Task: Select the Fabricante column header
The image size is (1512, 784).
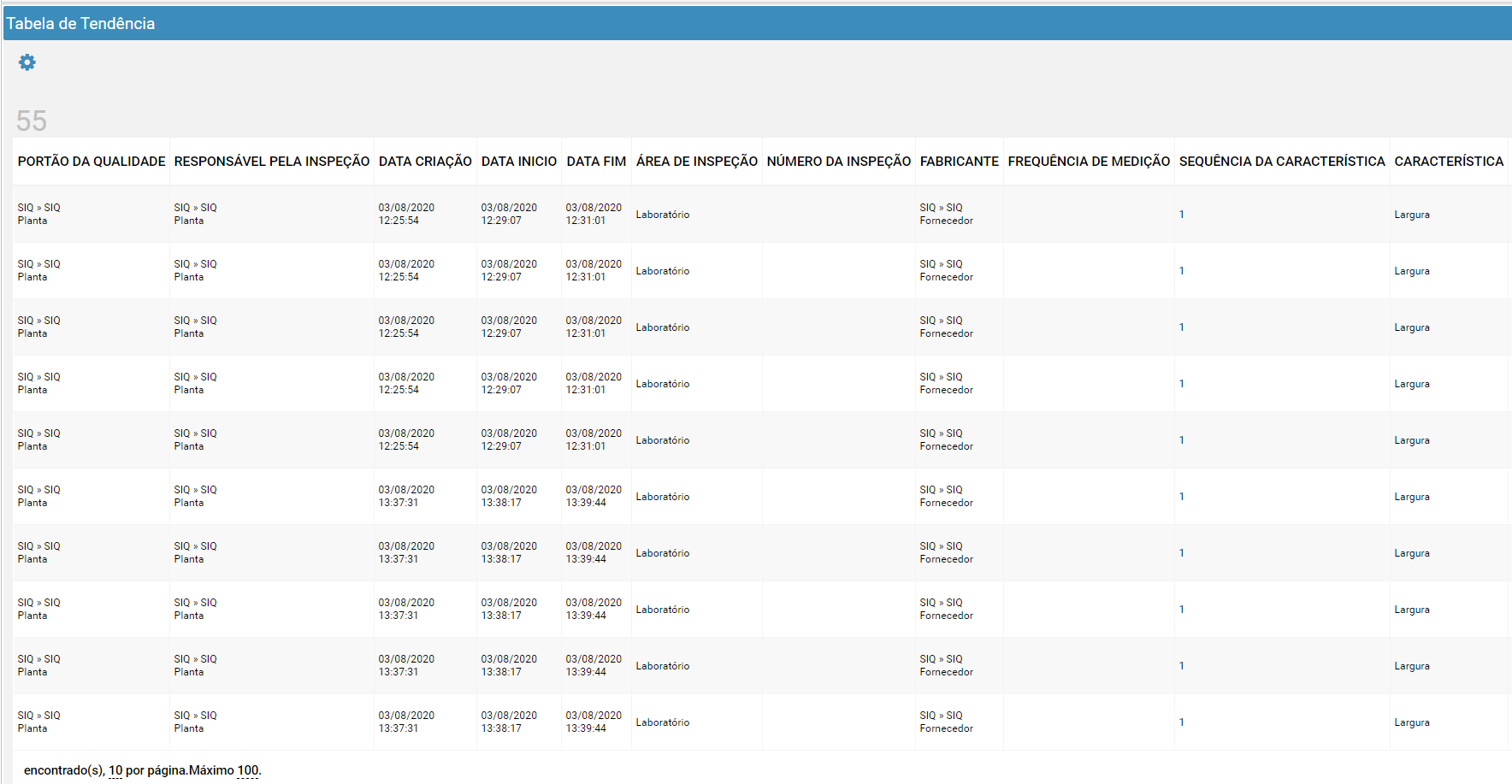Action: (960, 162)
